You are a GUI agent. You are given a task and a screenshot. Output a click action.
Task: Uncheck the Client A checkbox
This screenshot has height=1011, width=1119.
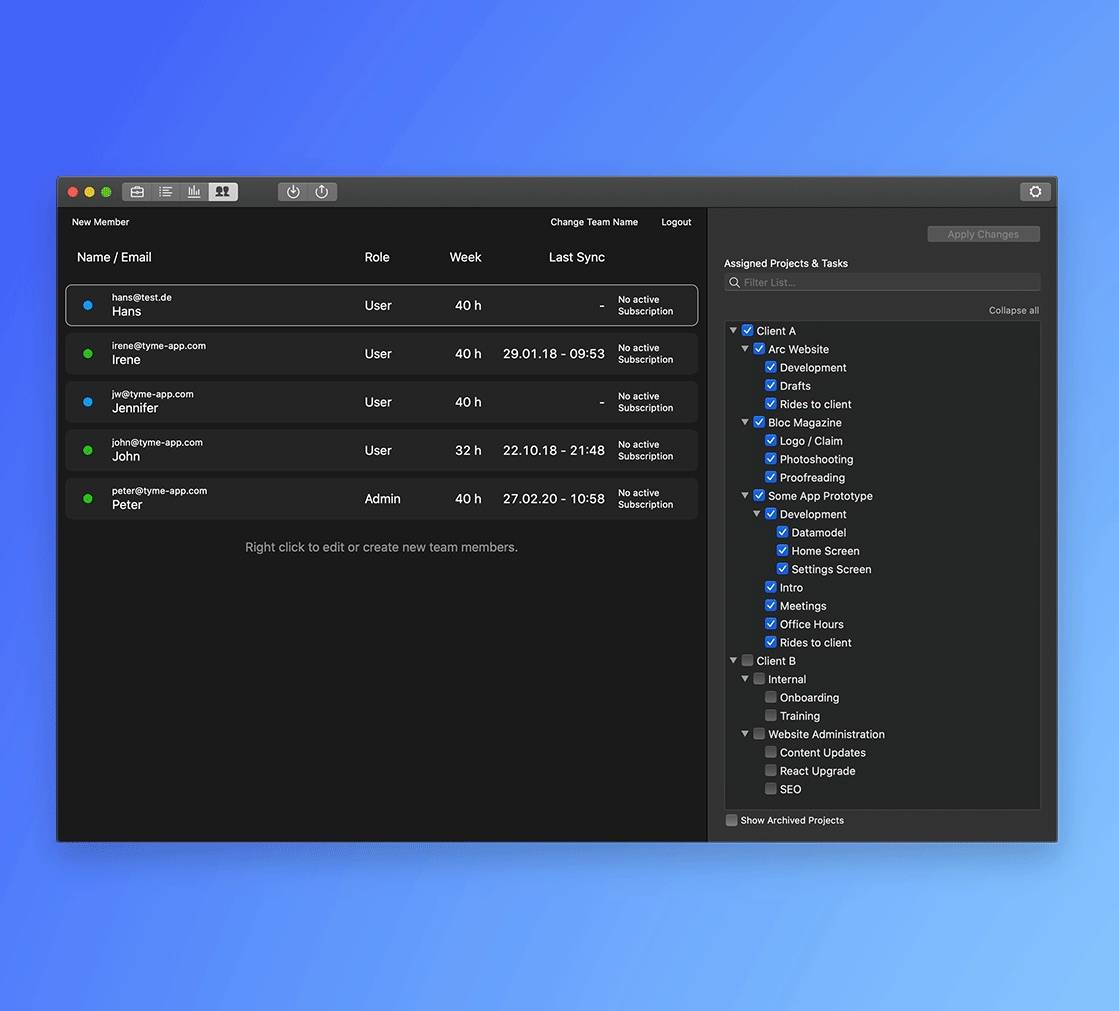tap(747, 331)
